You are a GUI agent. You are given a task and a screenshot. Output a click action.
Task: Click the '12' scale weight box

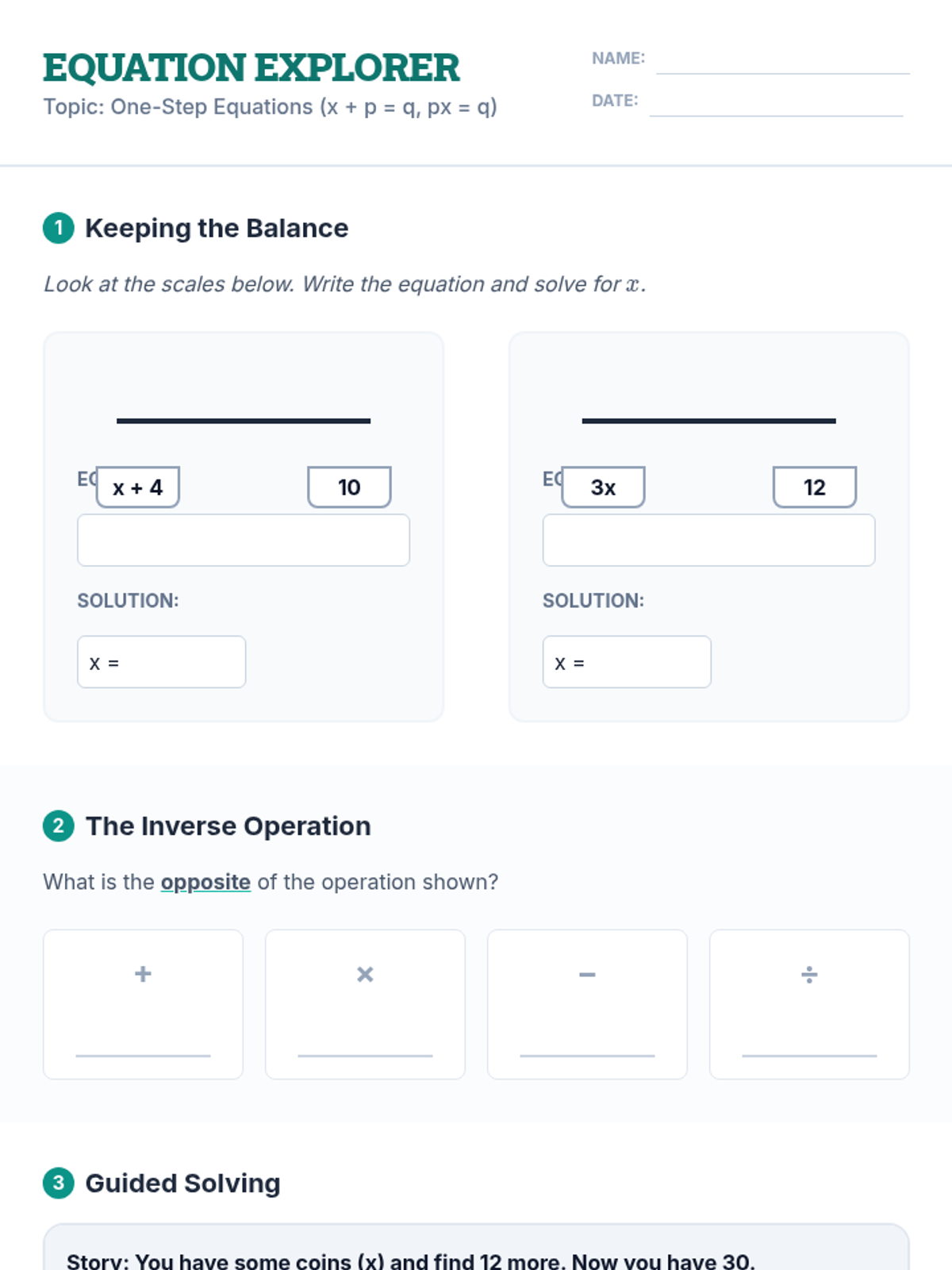point(815,487)
